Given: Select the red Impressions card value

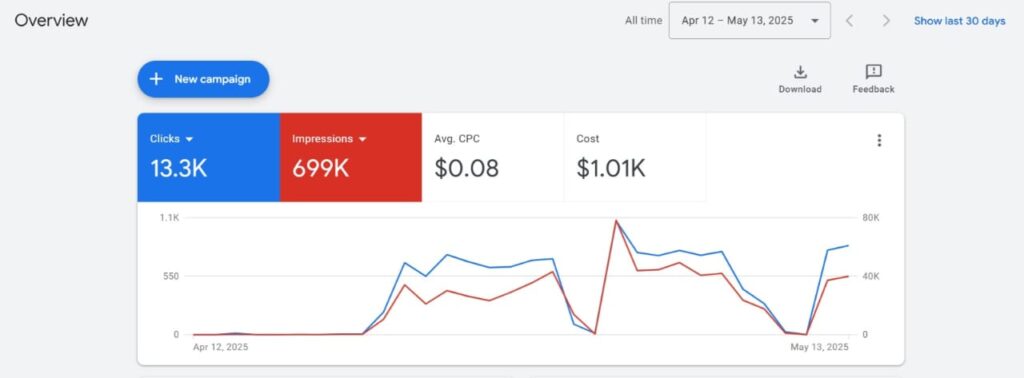Looking at the screenshot, I should tap(320, 169).
